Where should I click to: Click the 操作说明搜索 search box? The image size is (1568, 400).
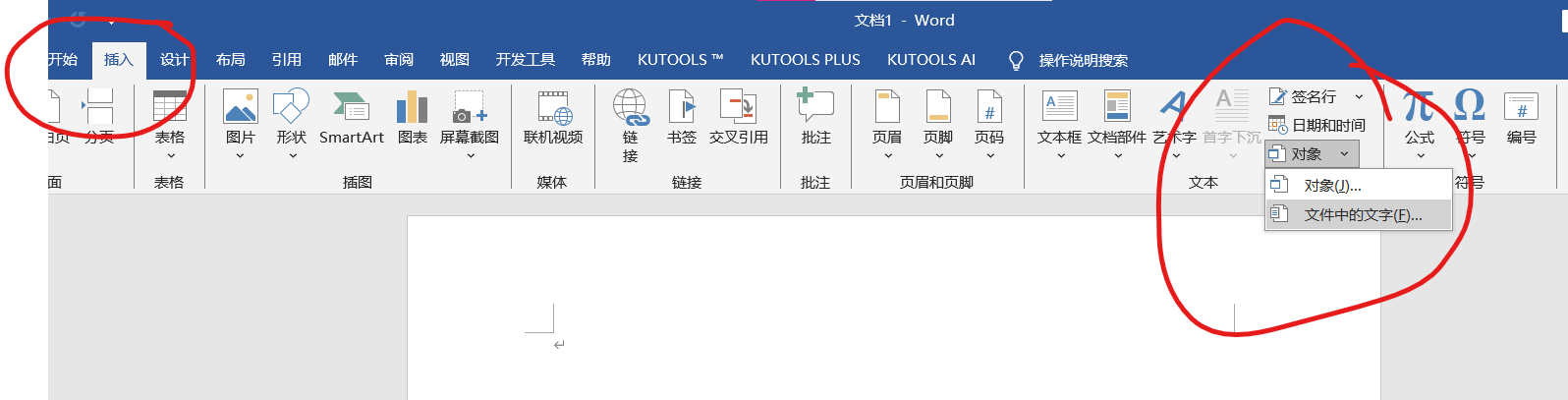click(1084, 61)
